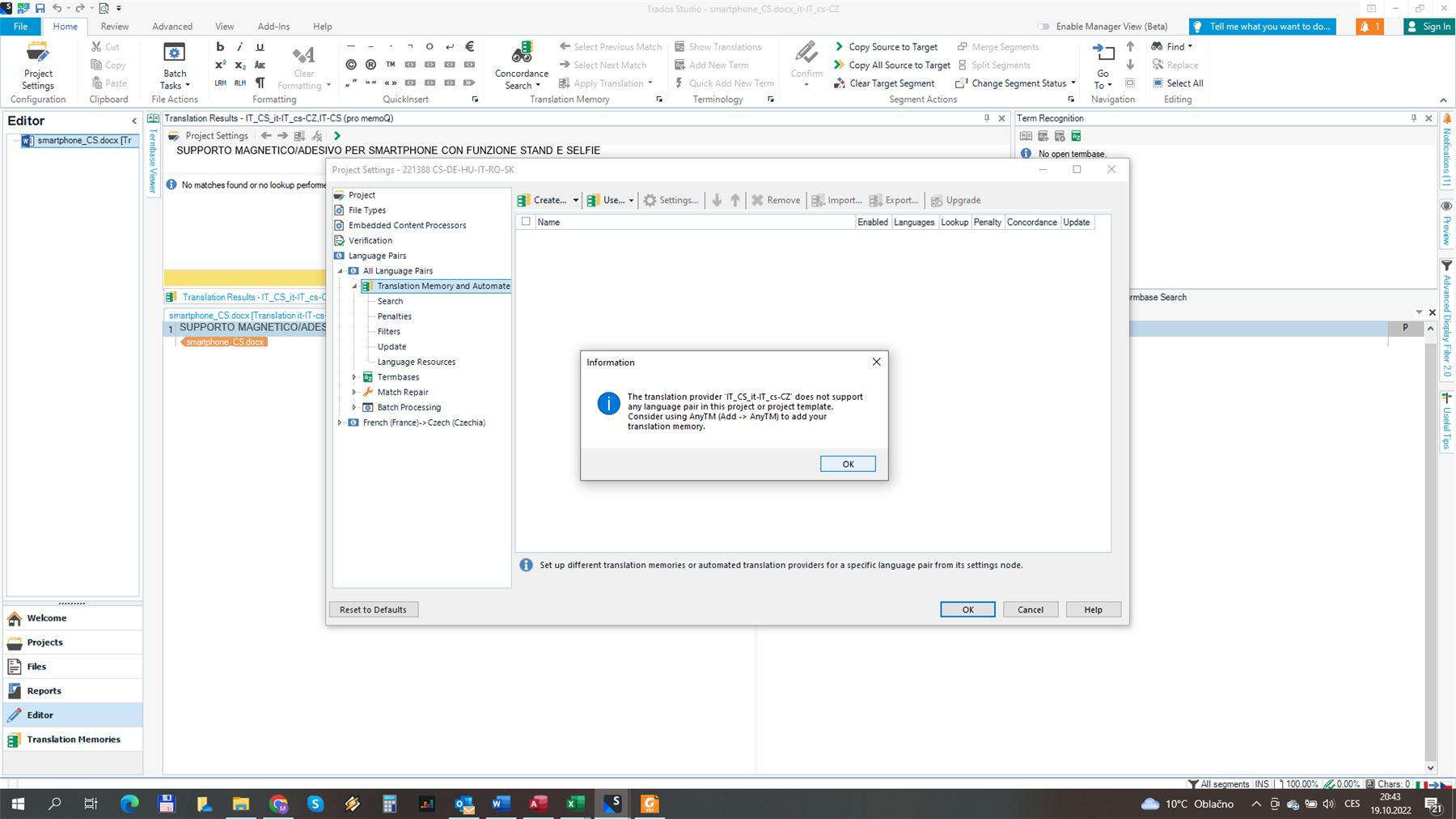Collapse the All Language Pairs node

(341, 271)
